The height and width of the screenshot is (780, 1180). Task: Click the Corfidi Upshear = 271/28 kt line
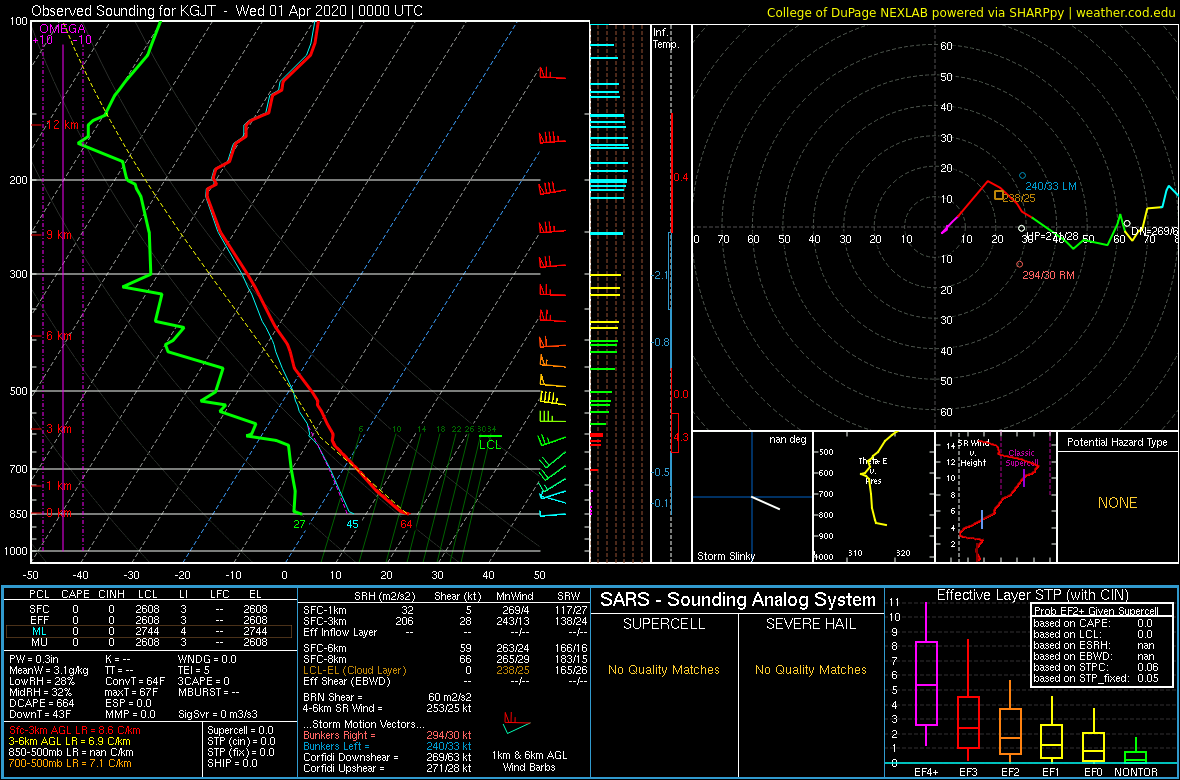click(387, 769)
